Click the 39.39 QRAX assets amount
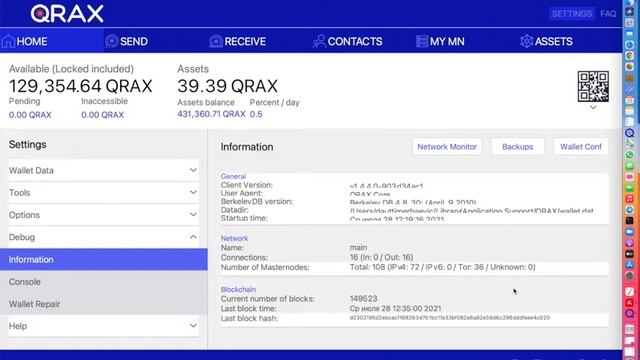The width and height of the screenshot is (640, 360). (x=228, y=86)
